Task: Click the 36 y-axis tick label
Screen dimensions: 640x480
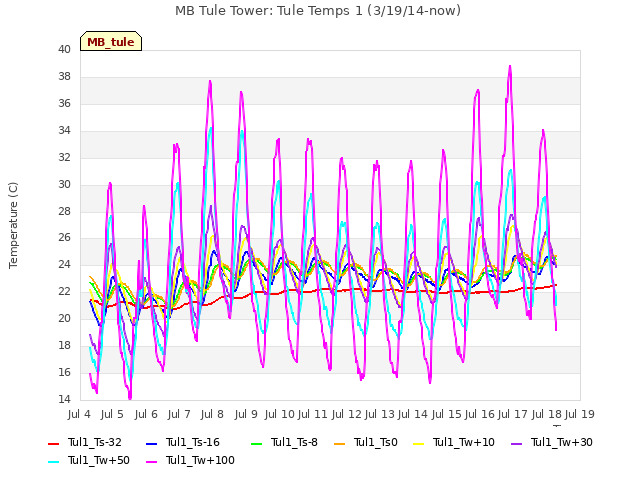Action: pyautogui.click(x=64, y=103)
